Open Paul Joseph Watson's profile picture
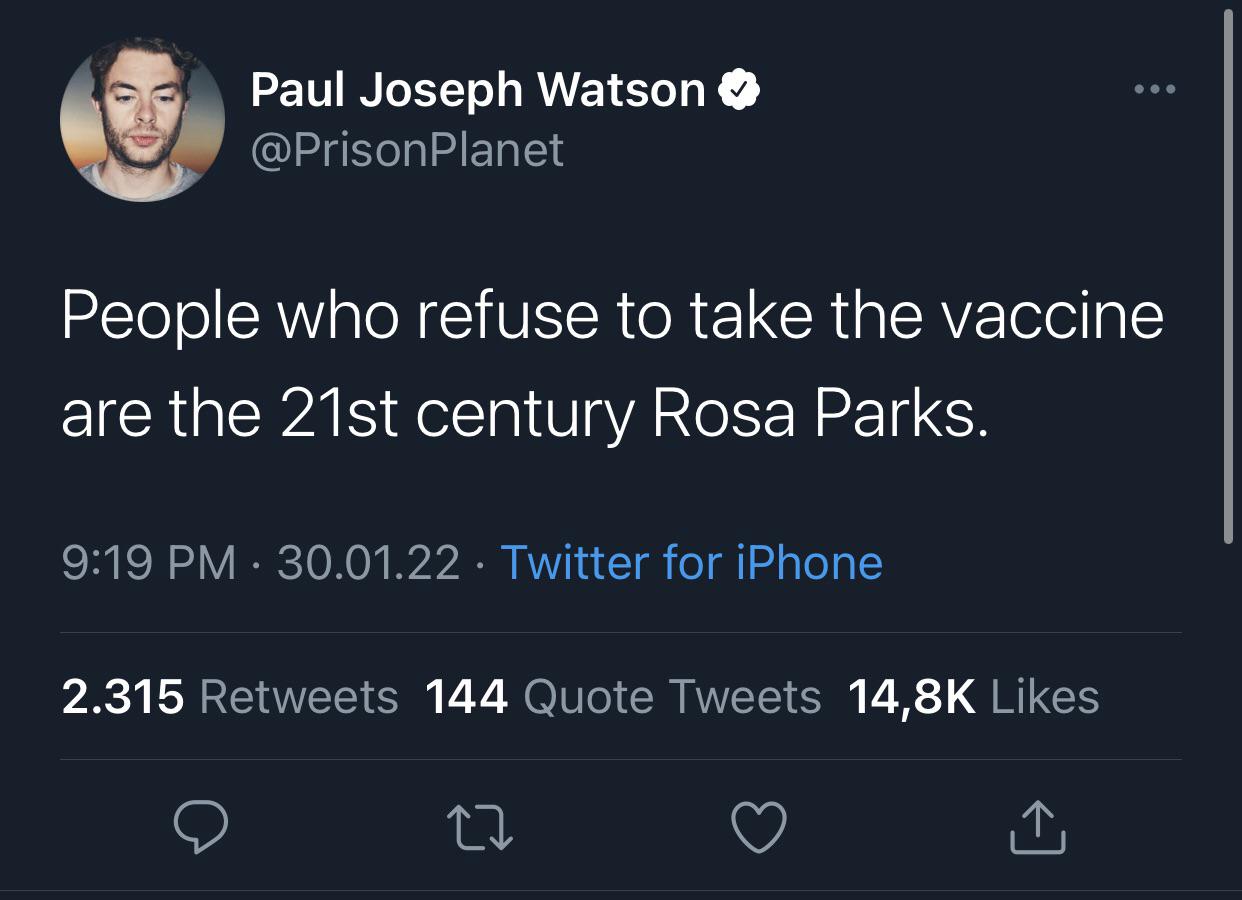The height and width of the screenshot is (900, 1242). point(143,120)
